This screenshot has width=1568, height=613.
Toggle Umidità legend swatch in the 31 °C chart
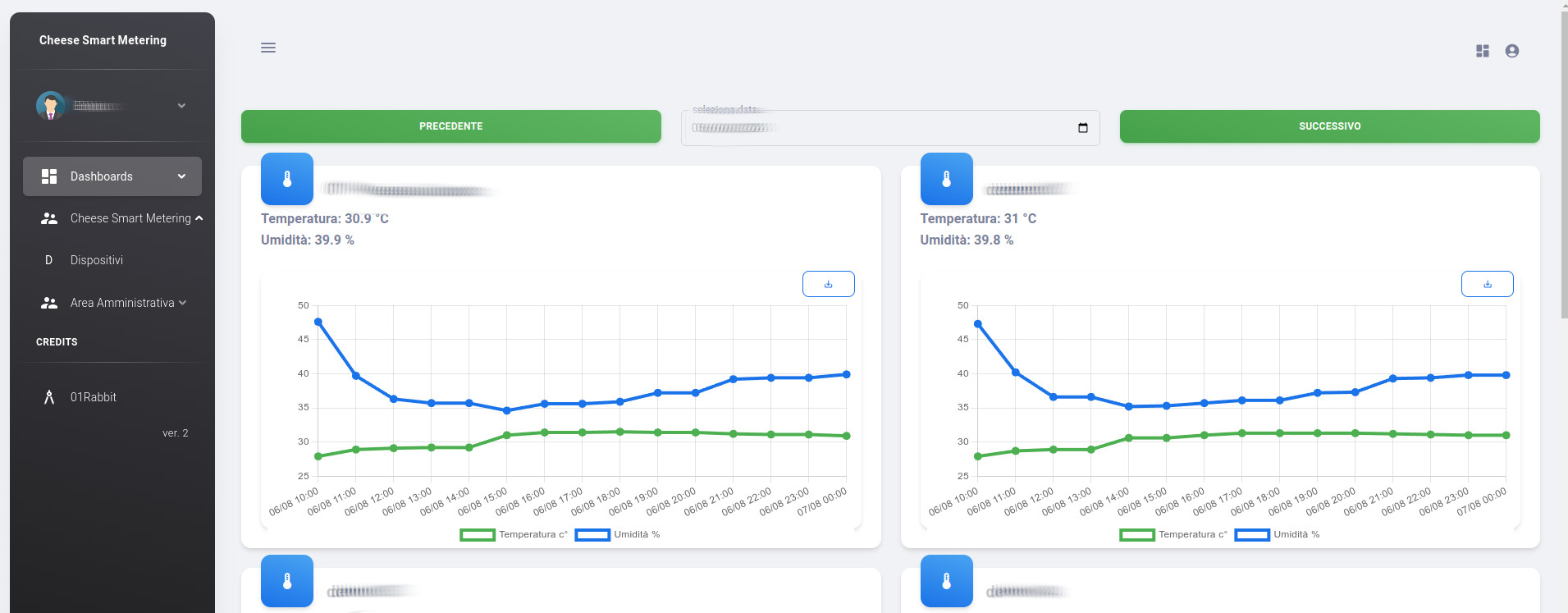(x=1252, y=535)
